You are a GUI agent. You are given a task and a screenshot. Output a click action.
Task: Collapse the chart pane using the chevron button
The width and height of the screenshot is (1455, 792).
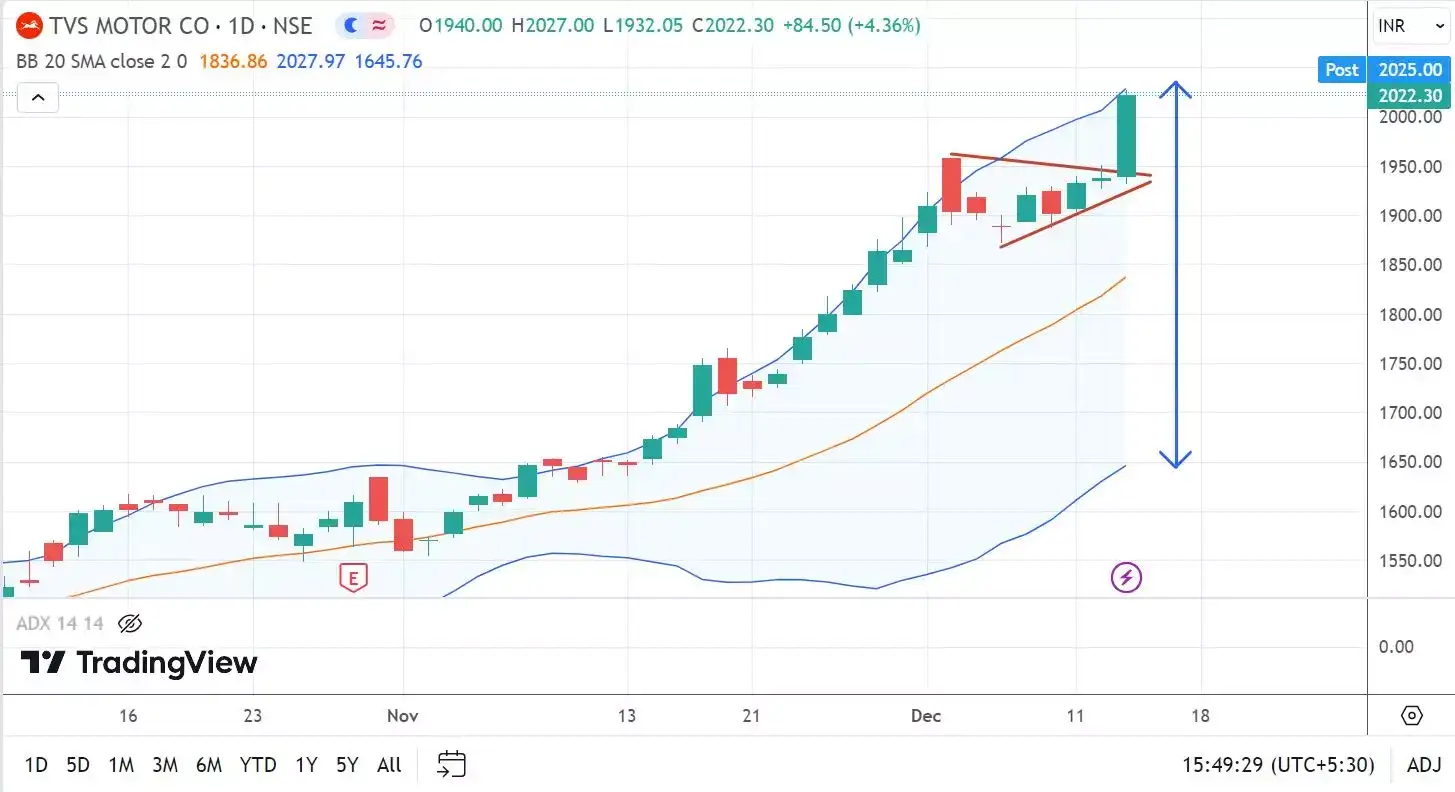point(37,97)
